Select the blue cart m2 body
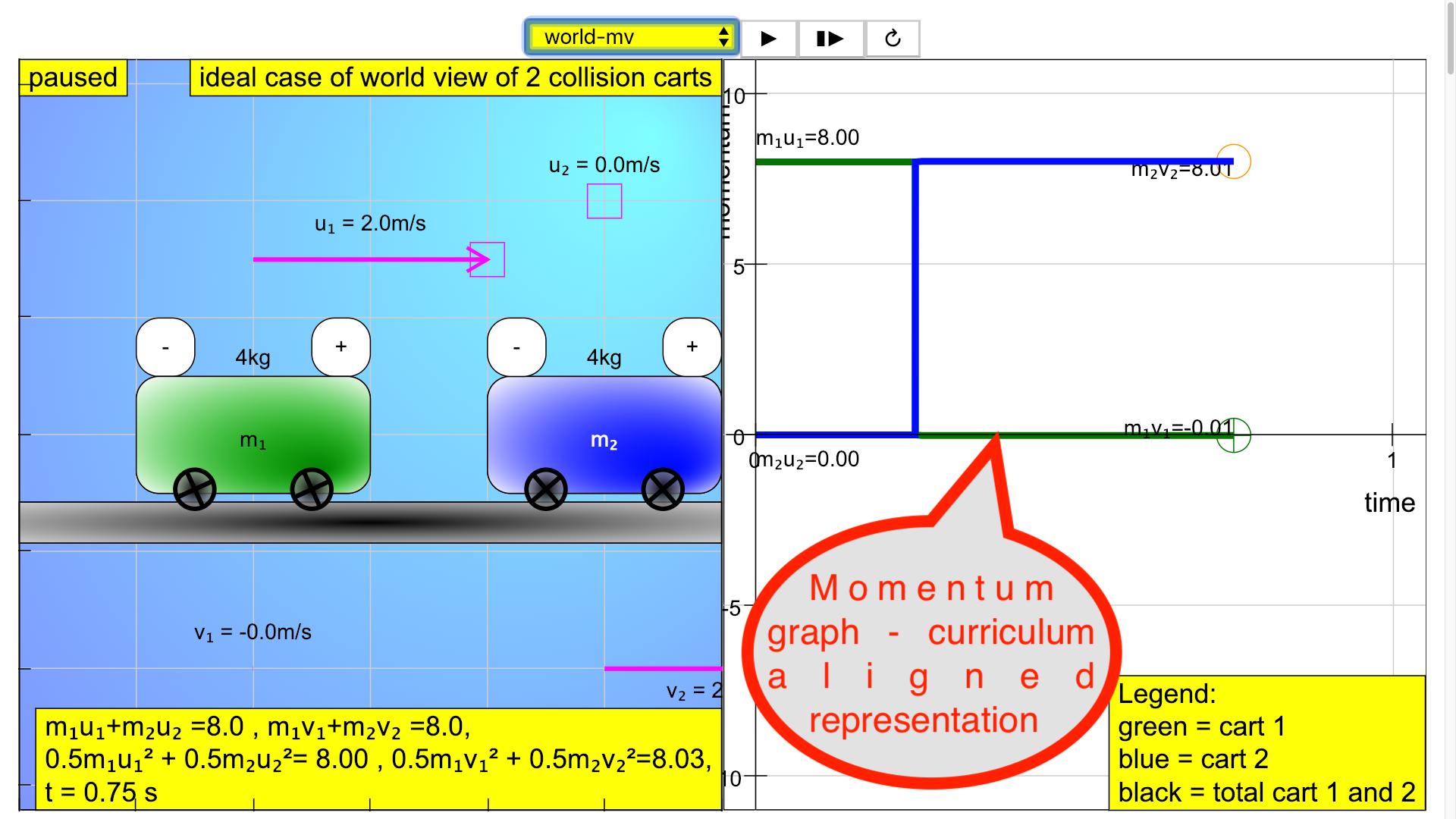Viewport: 1456px width, 819px height. [x=604, y=435]
